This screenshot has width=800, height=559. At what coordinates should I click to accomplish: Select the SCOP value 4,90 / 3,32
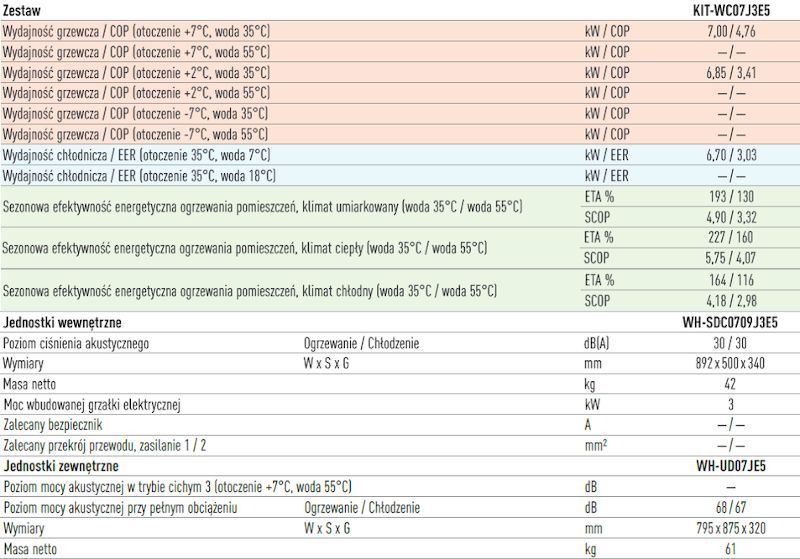(x=731, y=217)
